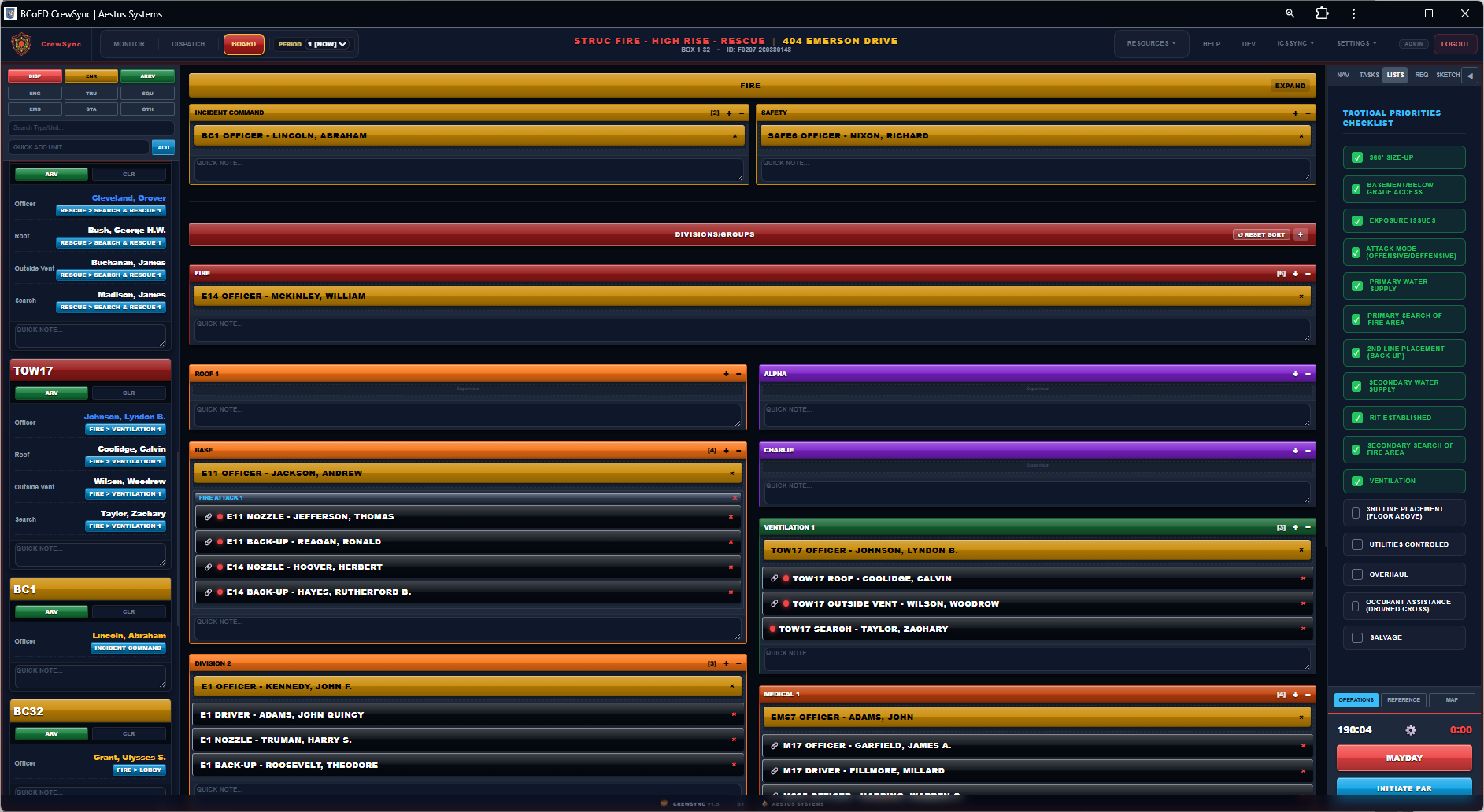This screenshot has height=812, width=1484.
Task: Open the Period dropdown selector
Action: coord(327,44)
